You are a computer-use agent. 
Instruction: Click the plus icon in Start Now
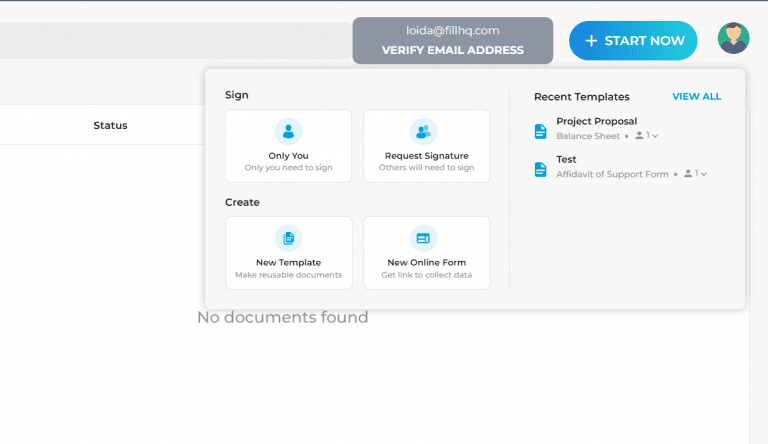click(591, 41)
